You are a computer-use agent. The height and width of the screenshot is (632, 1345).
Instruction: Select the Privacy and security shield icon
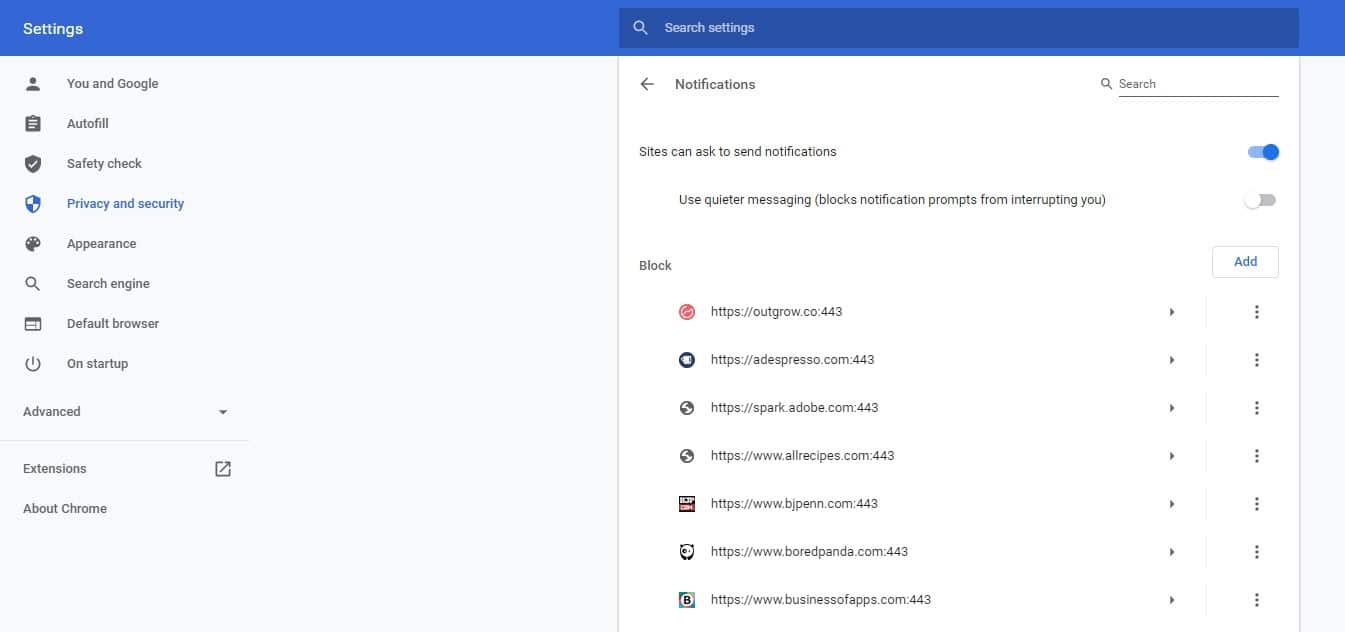(33, 203)
